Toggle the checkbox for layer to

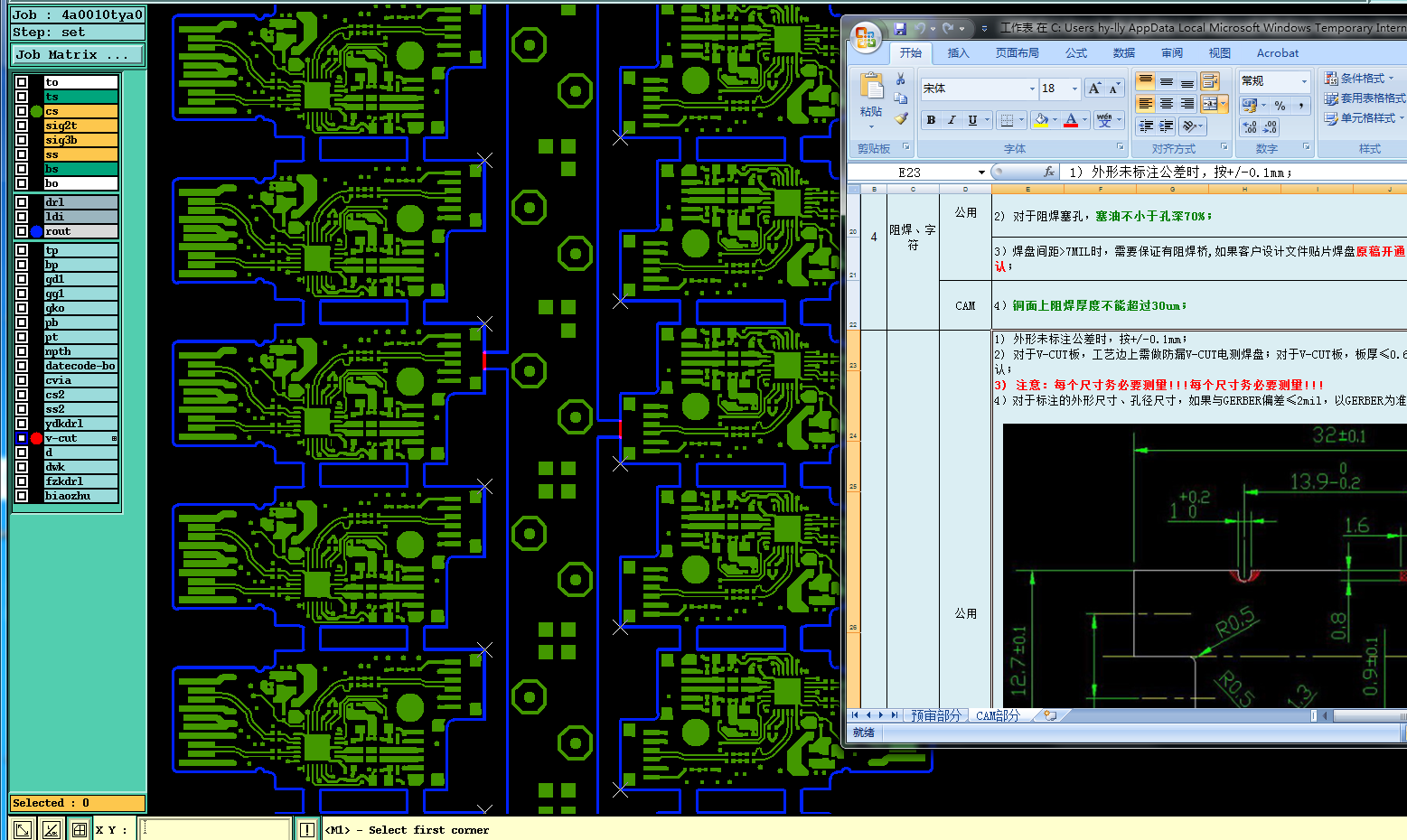22,82
